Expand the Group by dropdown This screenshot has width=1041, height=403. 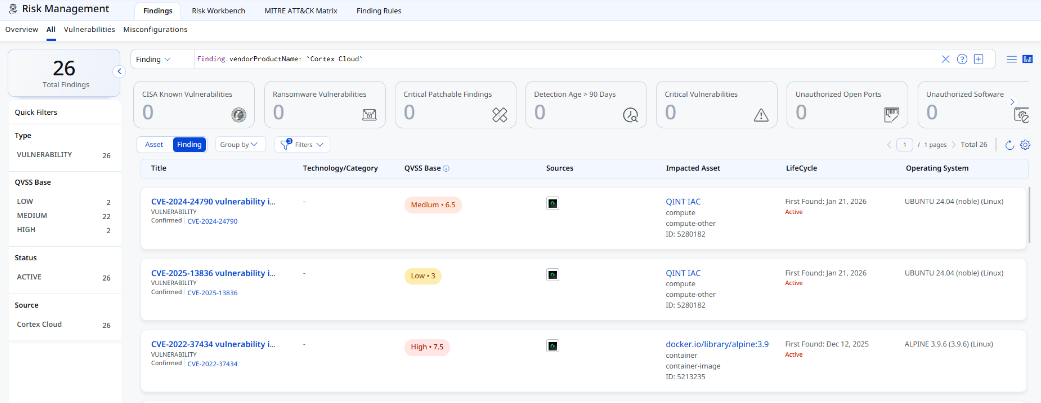pyautogui.click(x=240, y=144)
